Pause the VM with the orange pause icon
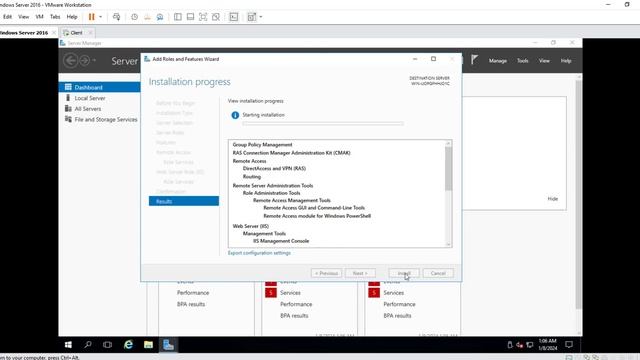The image size is (640, 360). click(91, 17)
